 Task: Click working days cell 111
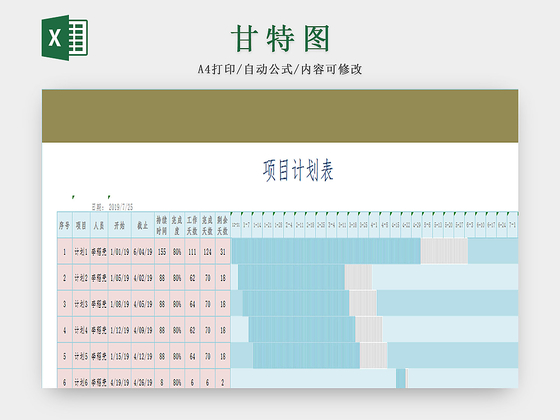[192, 251]
